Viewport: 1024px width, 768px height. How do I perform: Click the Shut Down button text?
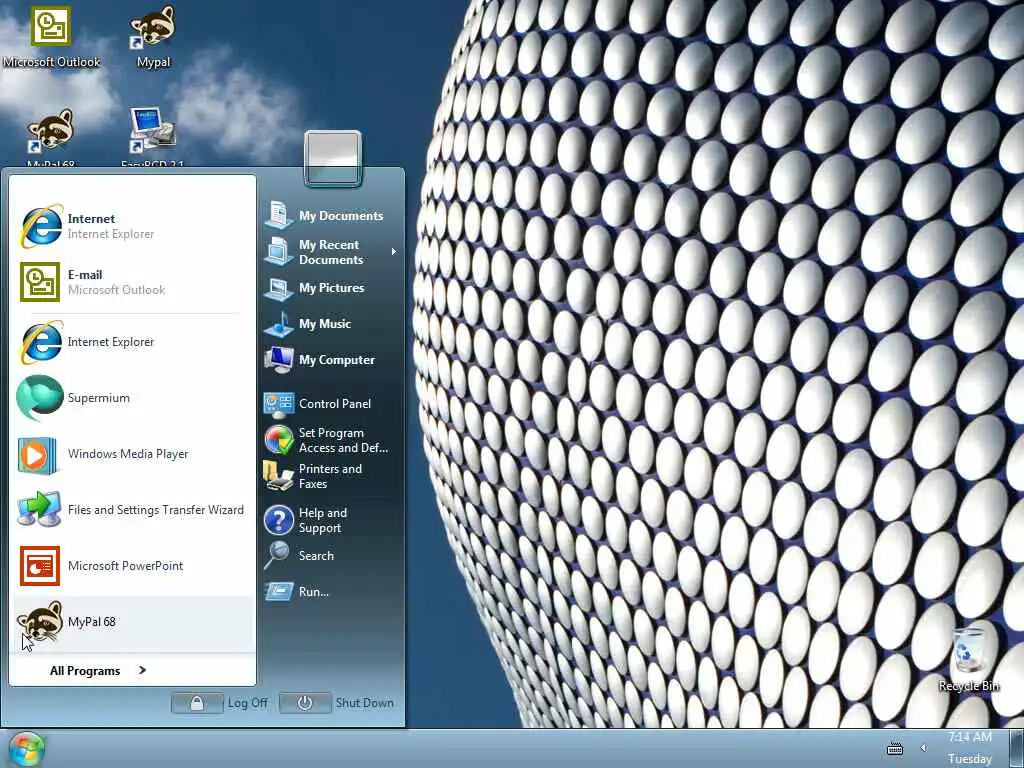(364, 703)
